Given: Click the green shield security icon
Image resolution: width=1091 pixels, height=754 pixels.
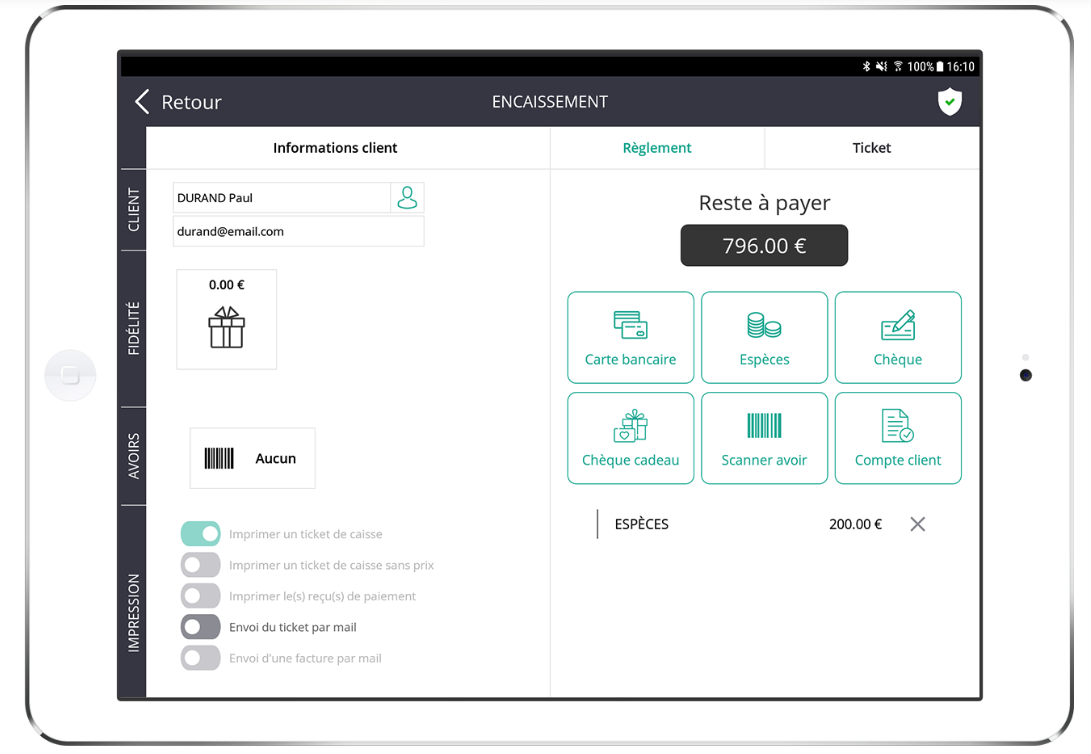Looking at the screenshot, I should 949,102.
